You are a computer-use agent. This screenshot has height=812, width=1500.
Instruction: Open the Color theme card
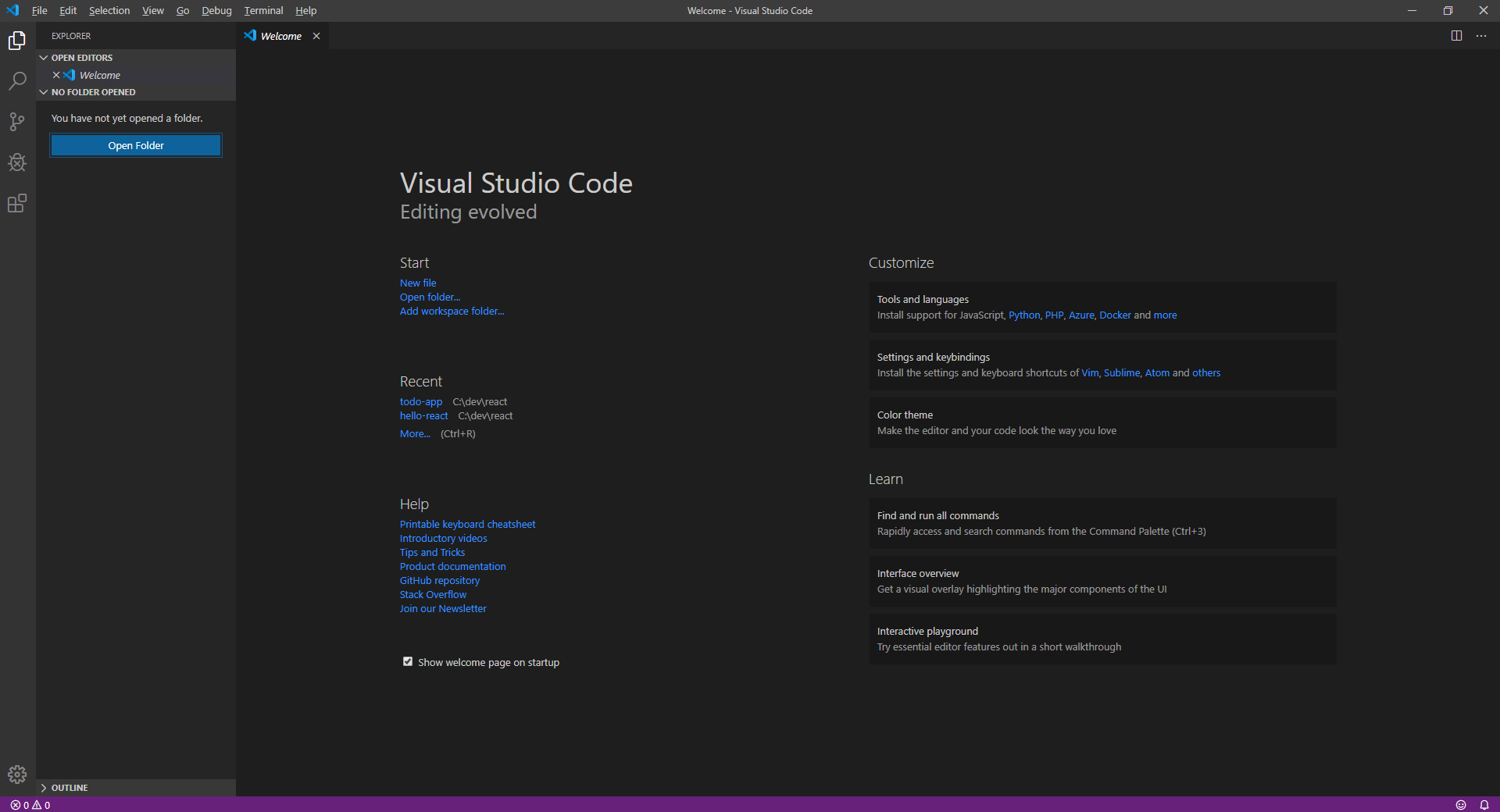[x=1102, y=422]
